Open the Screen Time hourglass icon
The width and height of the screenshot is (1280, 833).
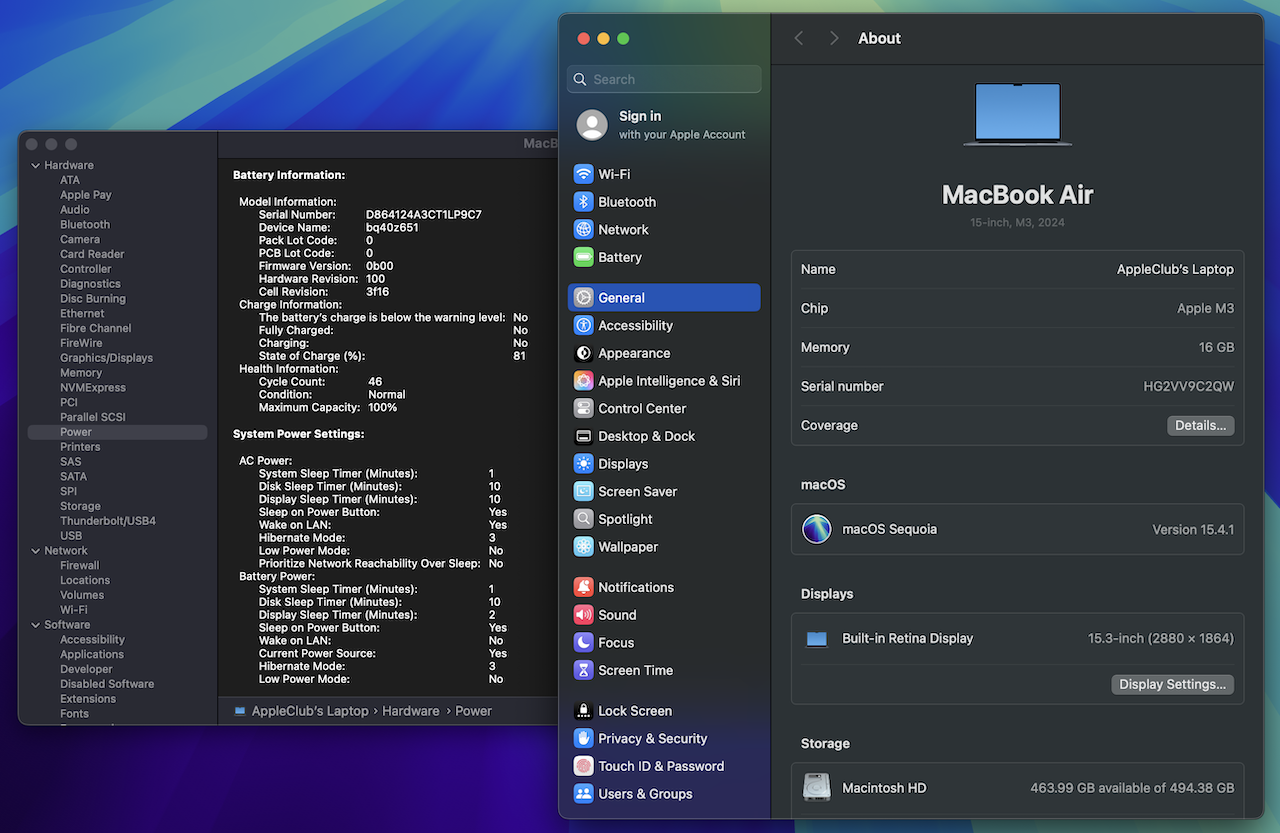click(x=584, y=670)
